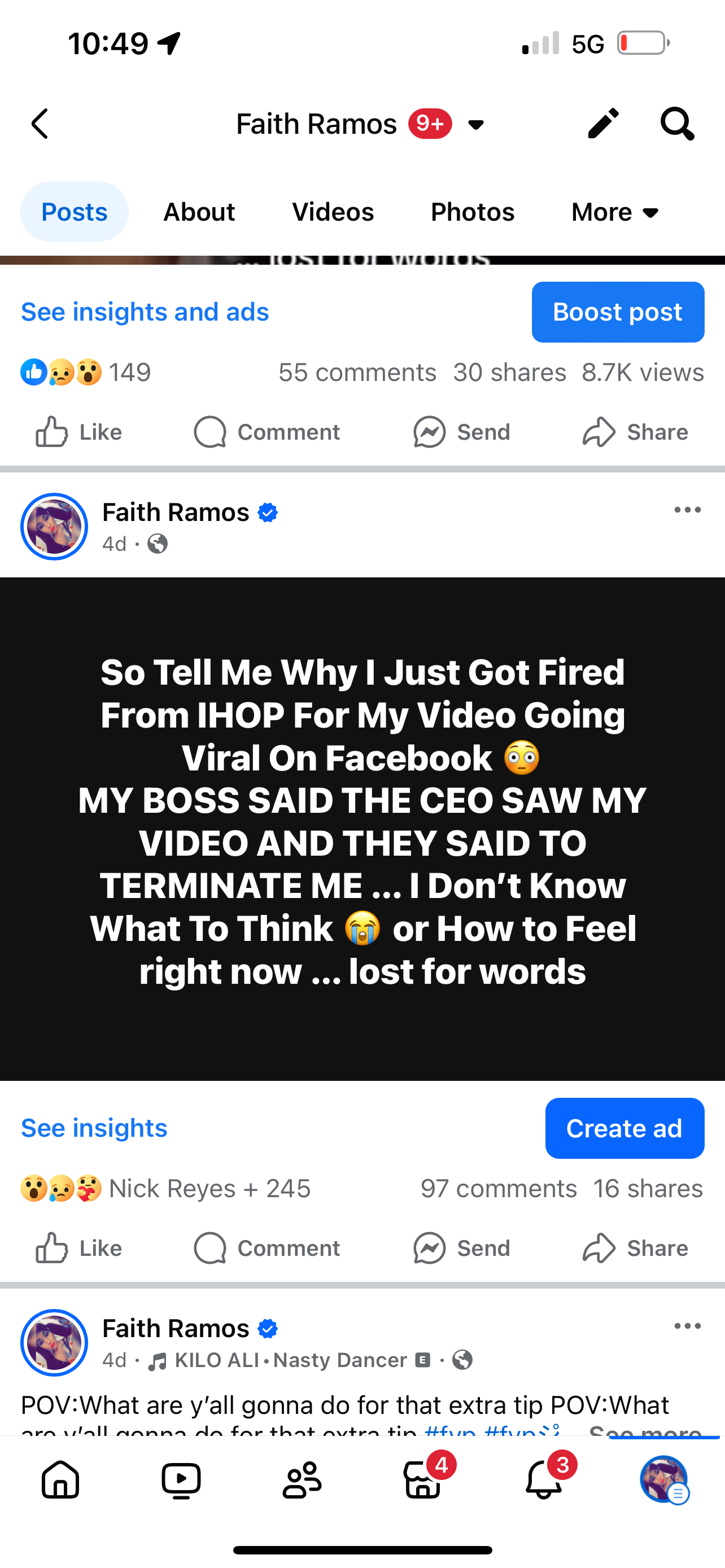Expand the More tab dropdown
Screen dimensions: 725x1568
pos(615,212)
